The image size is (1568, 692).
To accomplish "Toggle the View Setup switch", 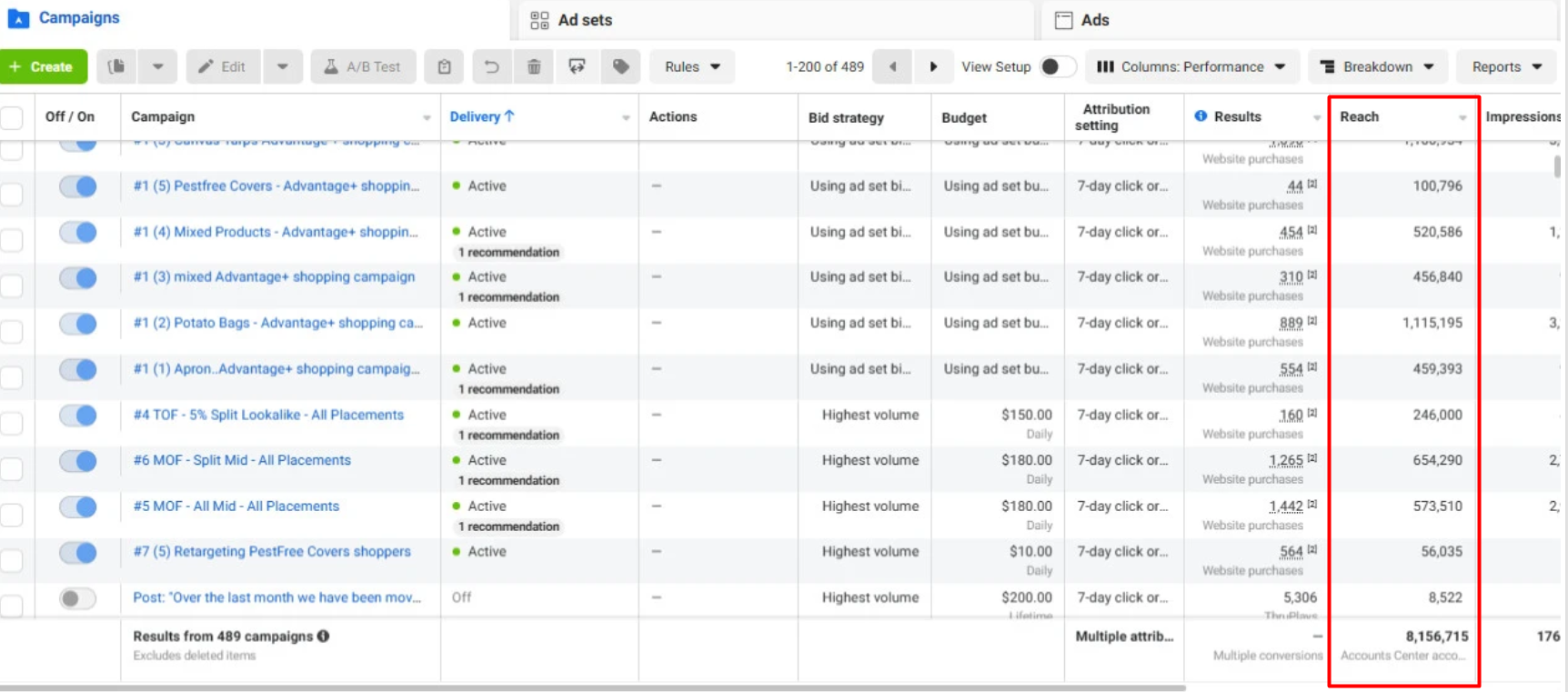I will coord(1057,66).
